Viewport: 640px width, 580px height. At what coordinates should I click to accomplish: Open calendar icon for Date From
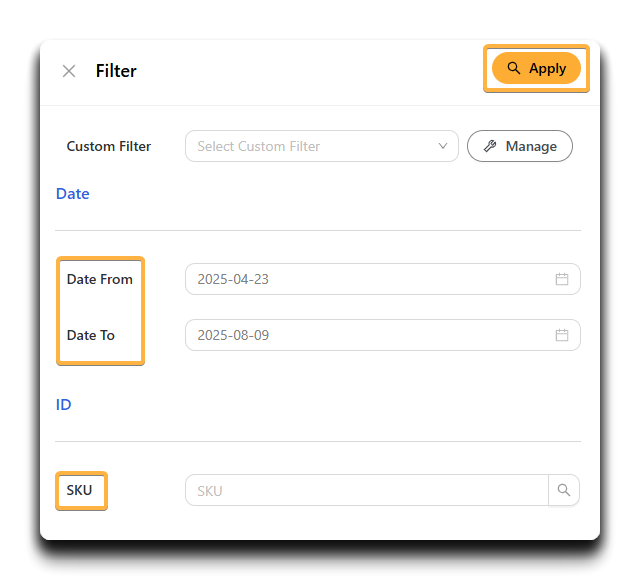click(x=562, y=279)
